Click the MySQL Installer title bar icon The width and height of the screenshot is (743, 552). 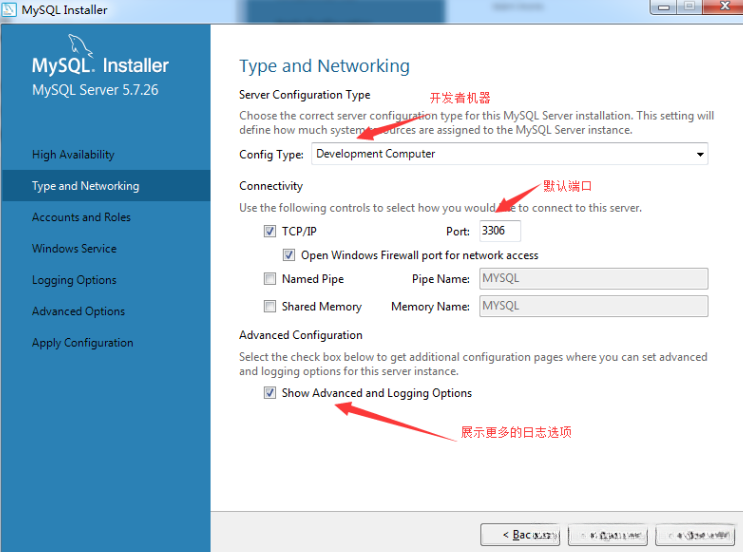(10, 10)
